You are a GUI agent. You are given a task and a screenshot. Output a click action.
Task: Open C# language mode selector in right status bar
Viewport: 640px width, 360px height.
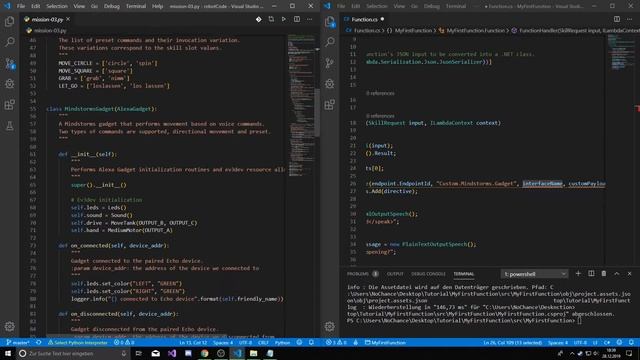pyautogui.click(x=607, y=342)
